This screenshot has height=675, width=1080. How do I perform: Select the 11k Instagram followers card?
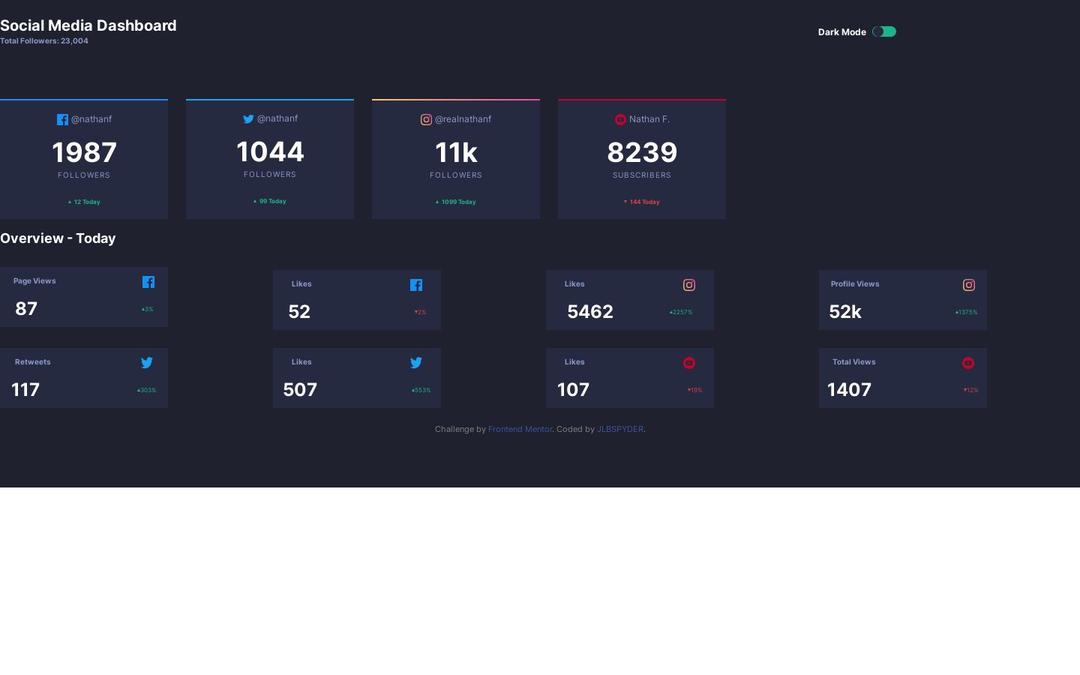pos(455,158)
